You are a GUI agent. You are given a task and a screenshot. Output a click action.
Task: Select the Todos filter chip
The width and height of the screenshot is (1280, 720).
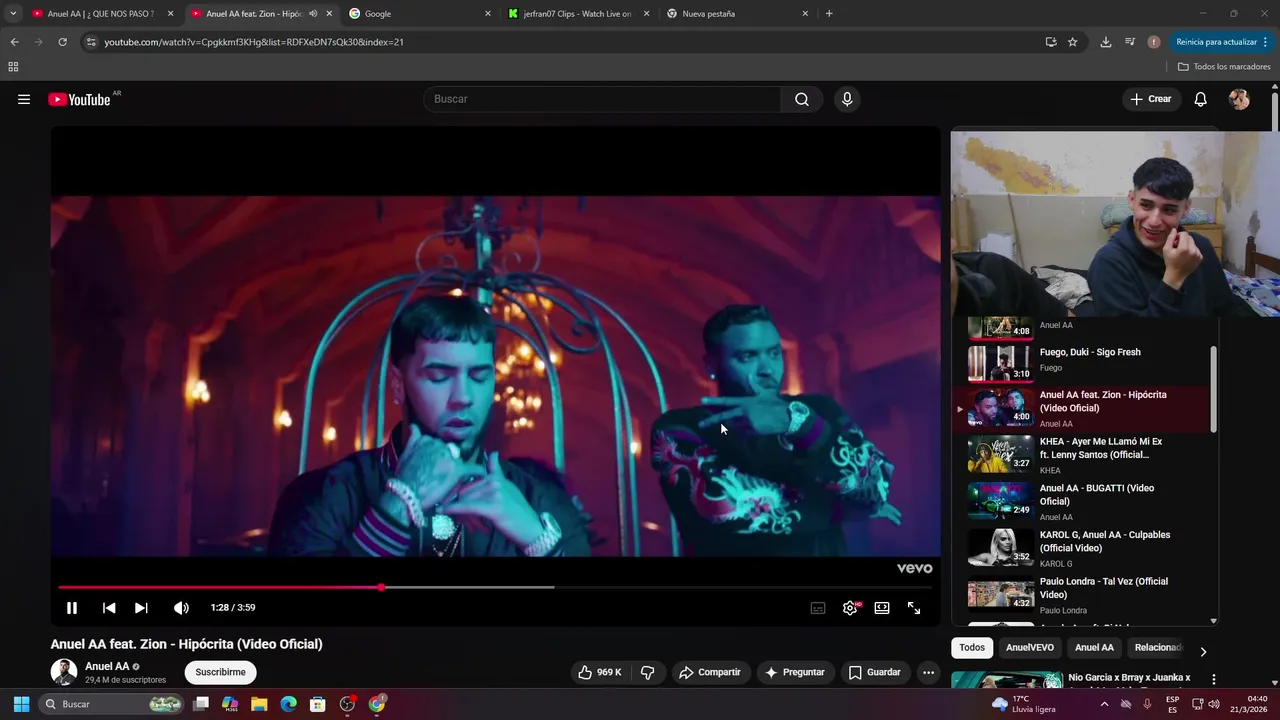[972, 648]
